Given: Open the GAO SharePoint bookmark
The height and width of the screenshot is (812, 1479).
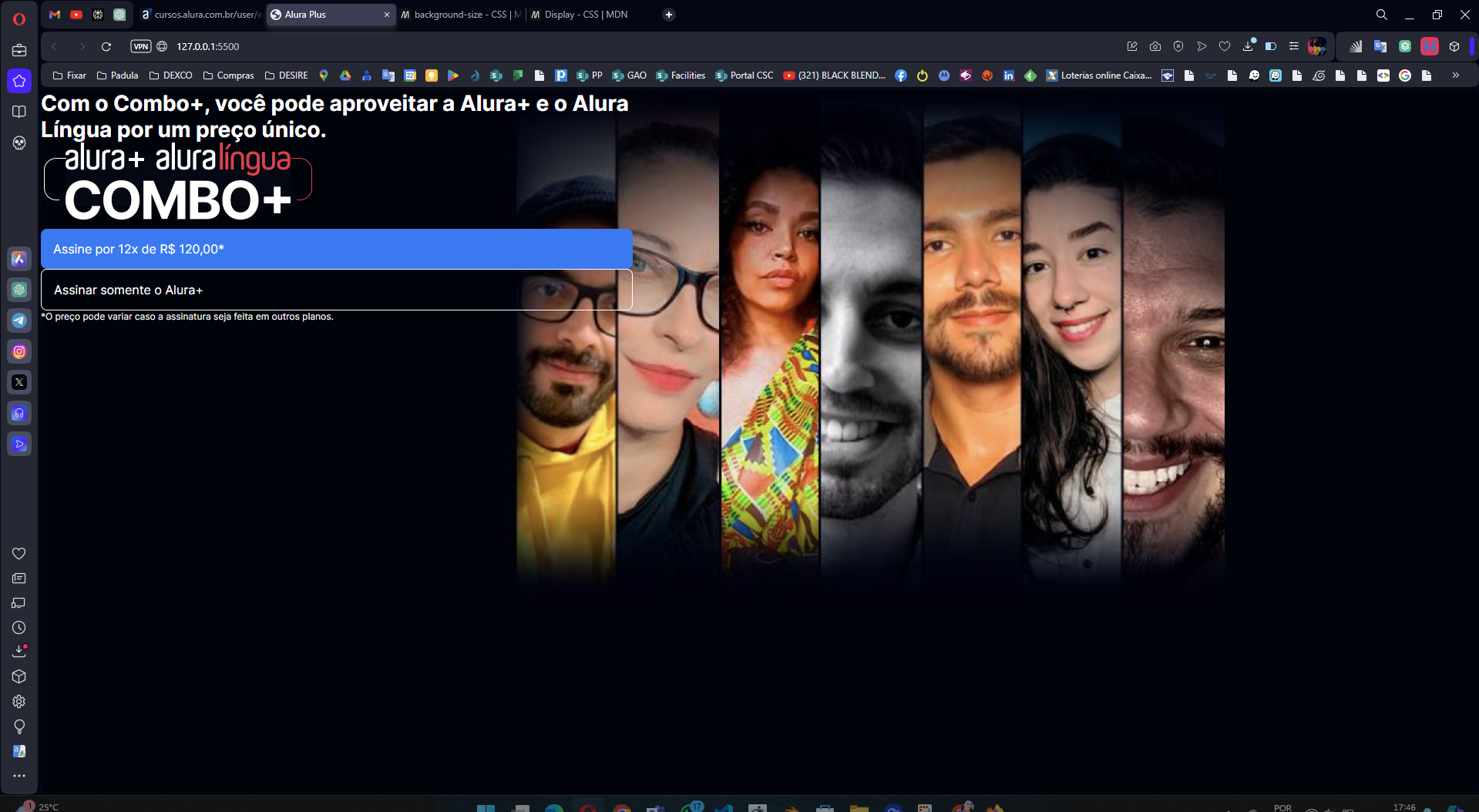Looking at the screenshot, I should tap(629, 75).
